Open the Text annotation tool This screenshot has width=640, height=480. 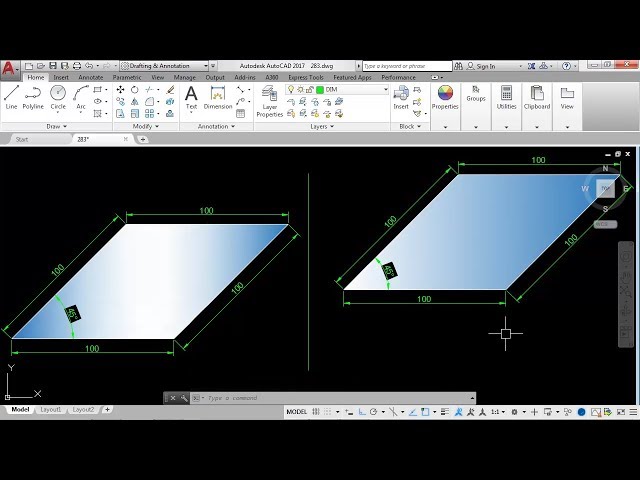coord(191,96)
